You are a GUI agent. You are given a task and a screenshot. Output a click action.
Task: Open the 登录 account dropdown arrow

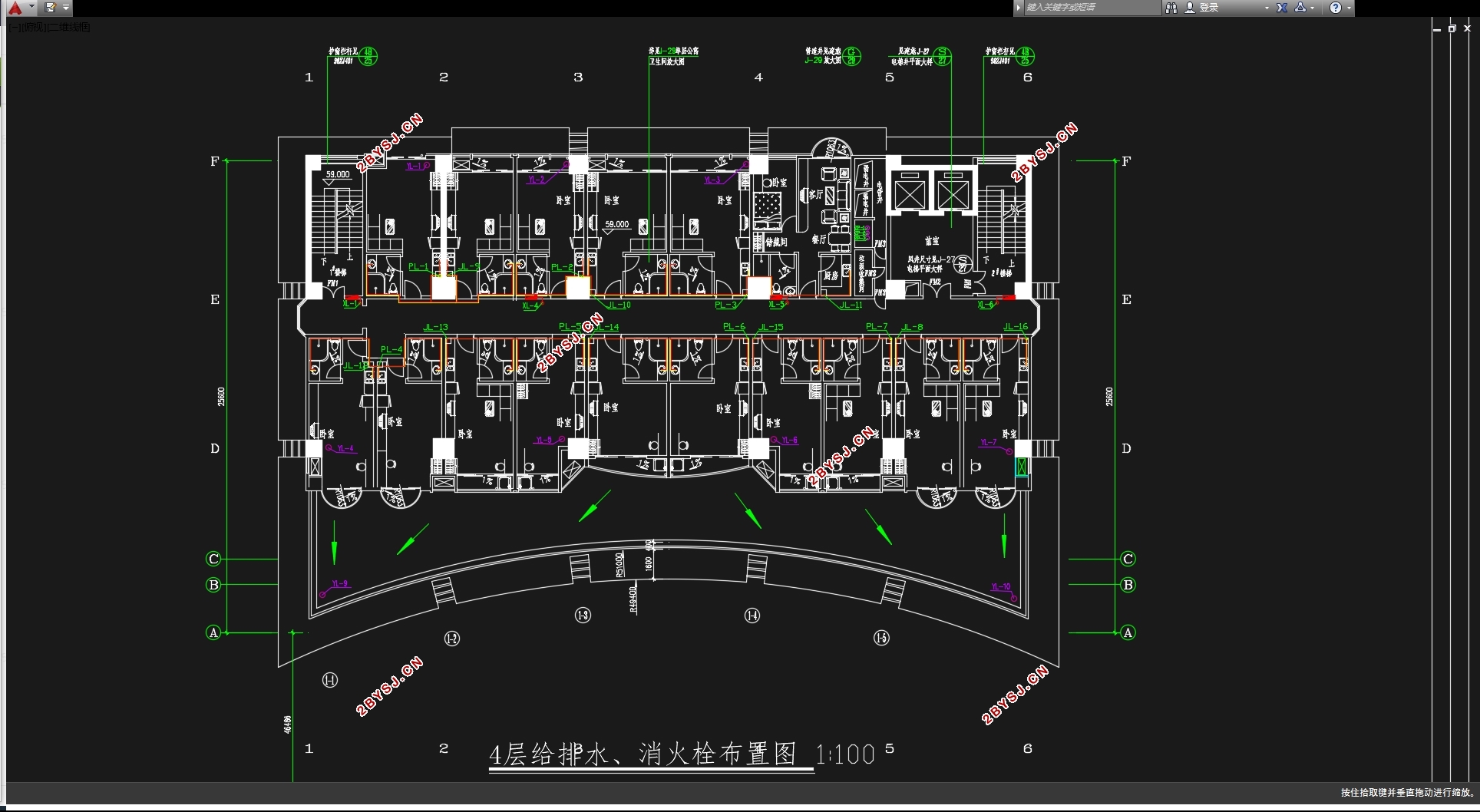tap(1267, 8)
